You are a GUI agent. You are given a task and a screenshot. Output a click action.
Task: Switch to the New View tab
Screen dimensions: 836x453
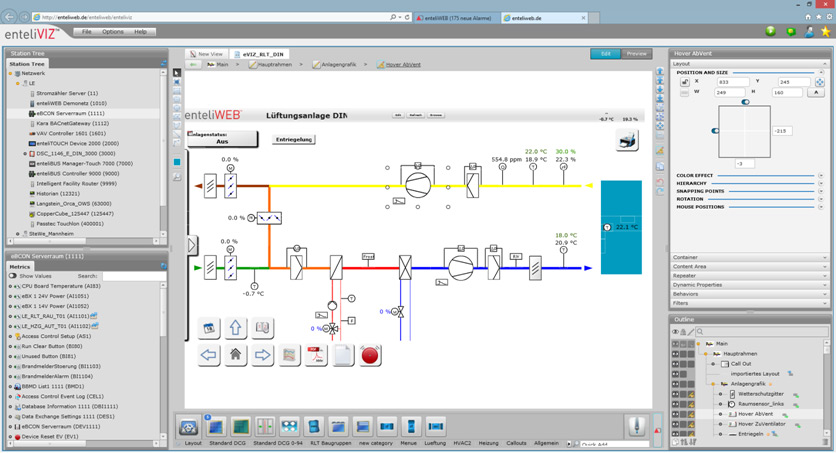pyautogui.click(x=207, y=54)
